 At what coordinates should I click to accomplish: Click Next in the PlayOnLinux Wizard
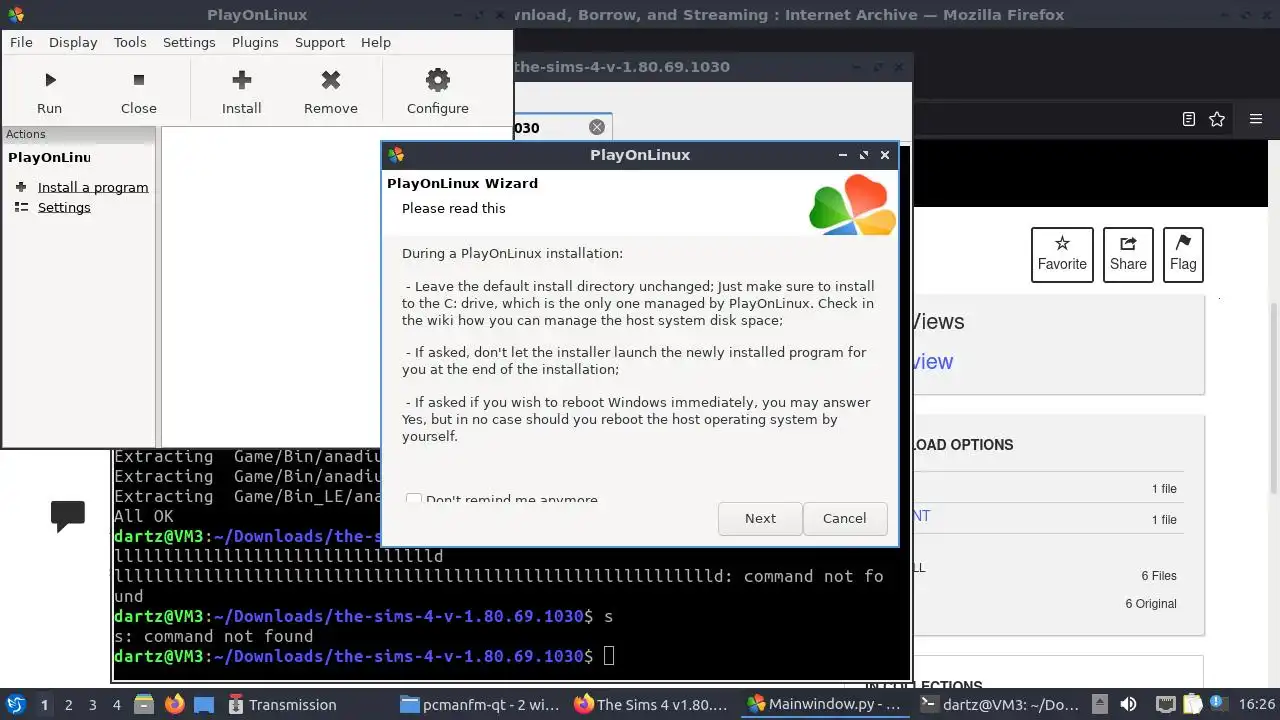[x=760, y=518]
